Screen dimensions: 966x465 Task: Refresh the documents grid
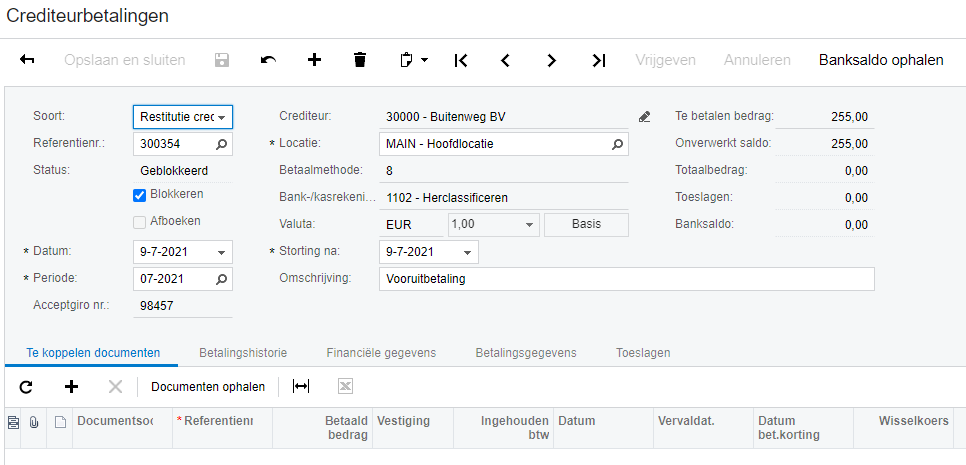click(x=26, y=386)
